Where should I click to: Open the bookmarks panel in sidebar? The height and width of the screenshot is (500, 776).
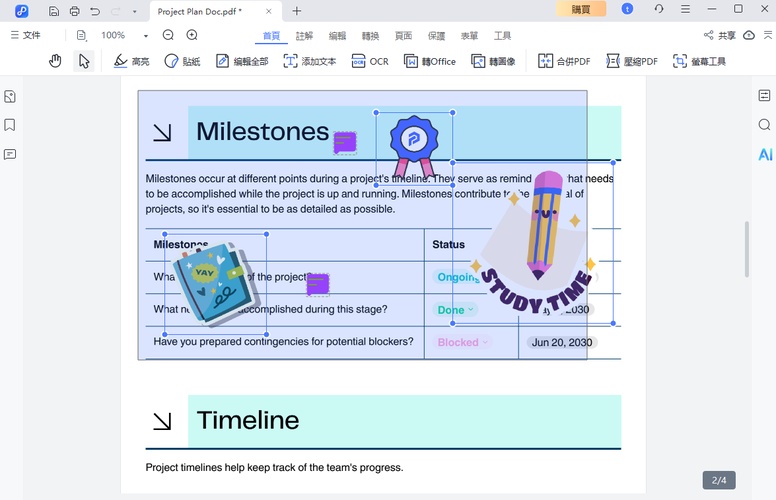tap(10, 126)
